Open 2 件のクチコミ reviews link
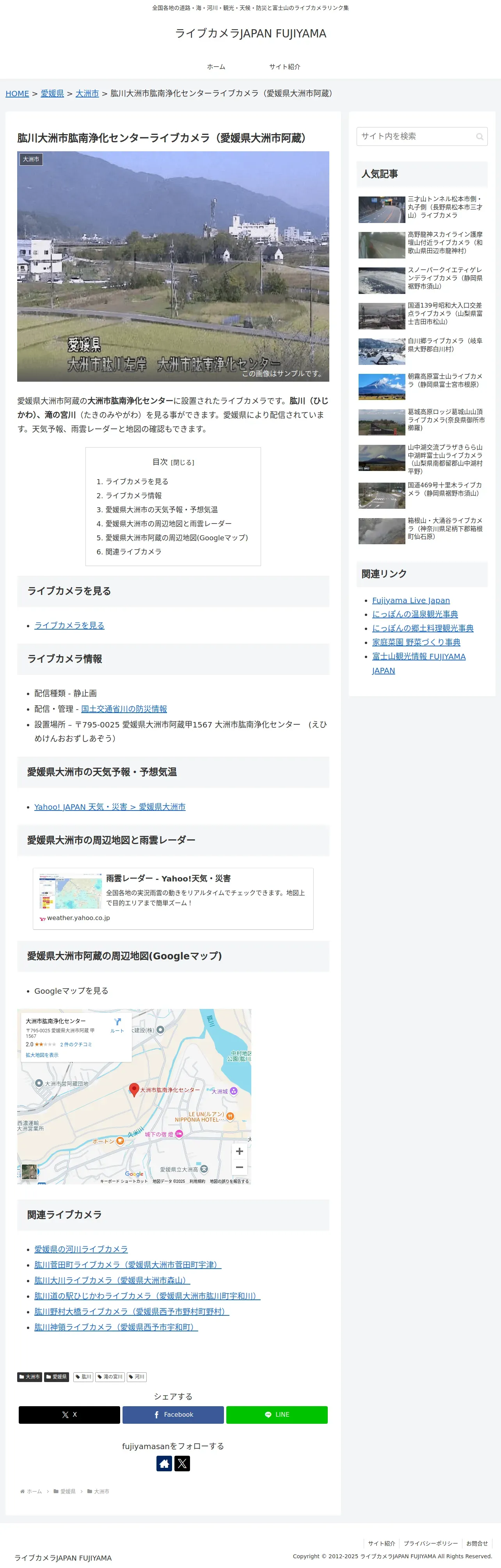501x1568 pixels. click(x=76, y=1044)
